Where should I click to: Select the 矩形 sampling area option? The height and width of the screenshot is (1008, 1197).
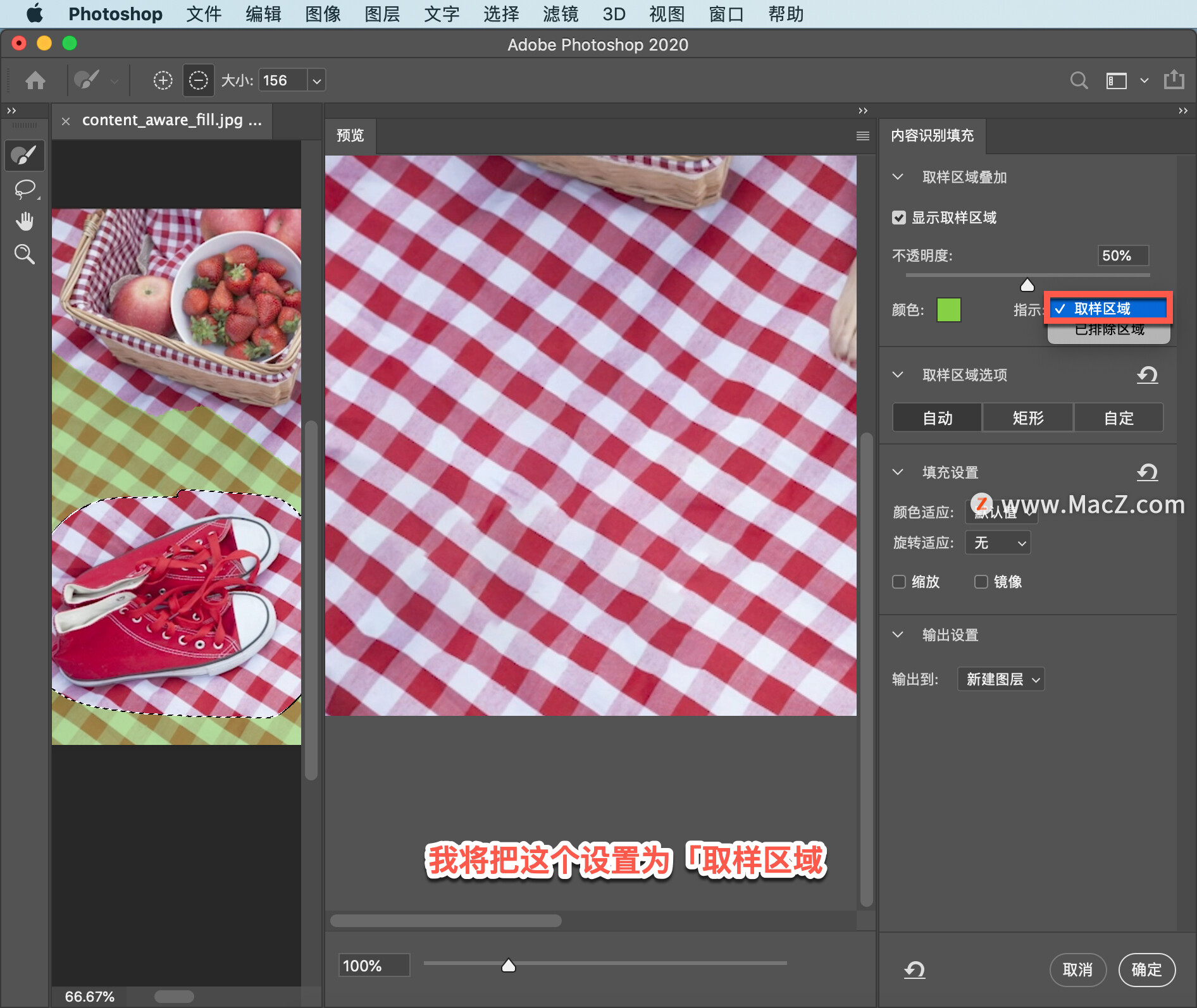click(1028, 418)
